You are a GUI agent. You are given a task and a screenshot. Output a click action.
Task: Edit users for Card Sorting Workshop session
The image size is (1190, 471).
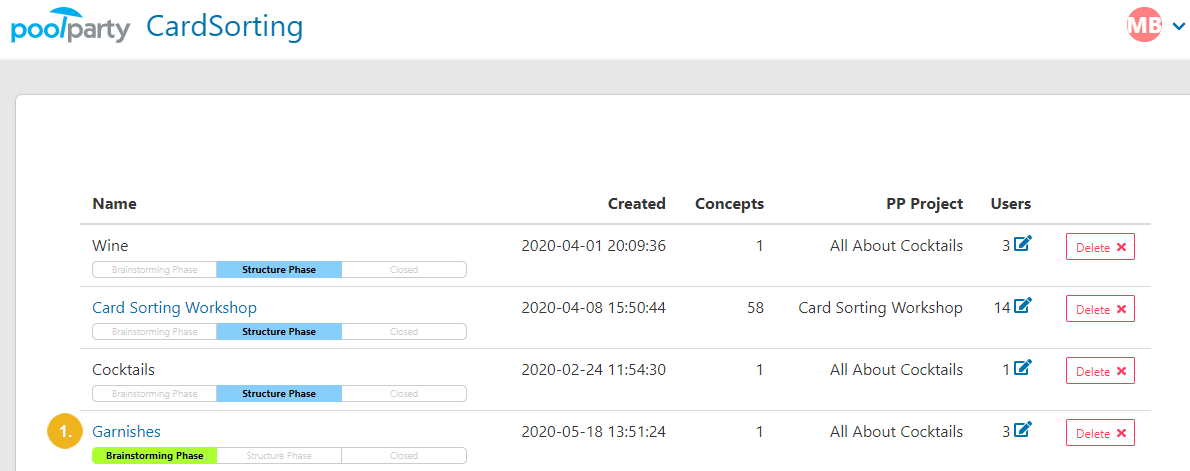tap(1023, 306)
